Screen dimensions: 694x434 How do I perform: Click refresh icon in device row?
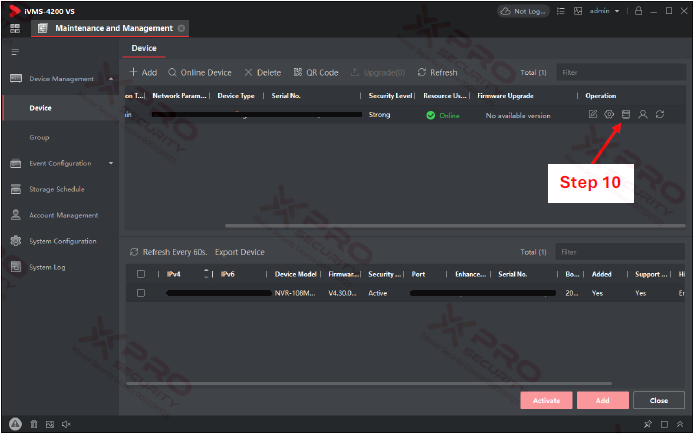pos(660,115)
